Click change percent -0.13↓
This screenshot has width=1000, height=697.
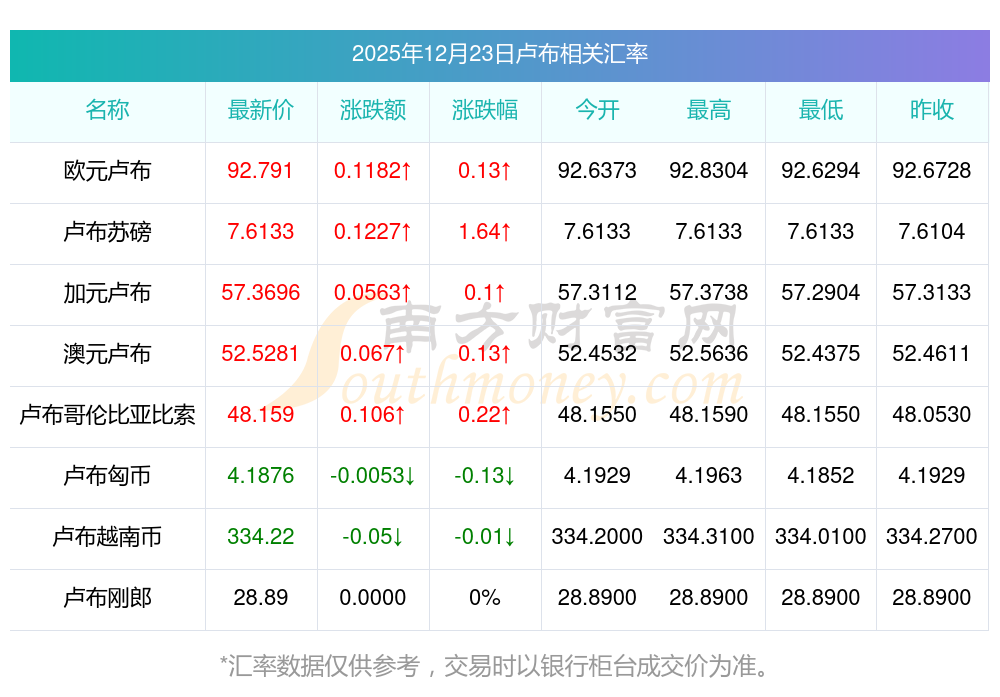(485, 476)
